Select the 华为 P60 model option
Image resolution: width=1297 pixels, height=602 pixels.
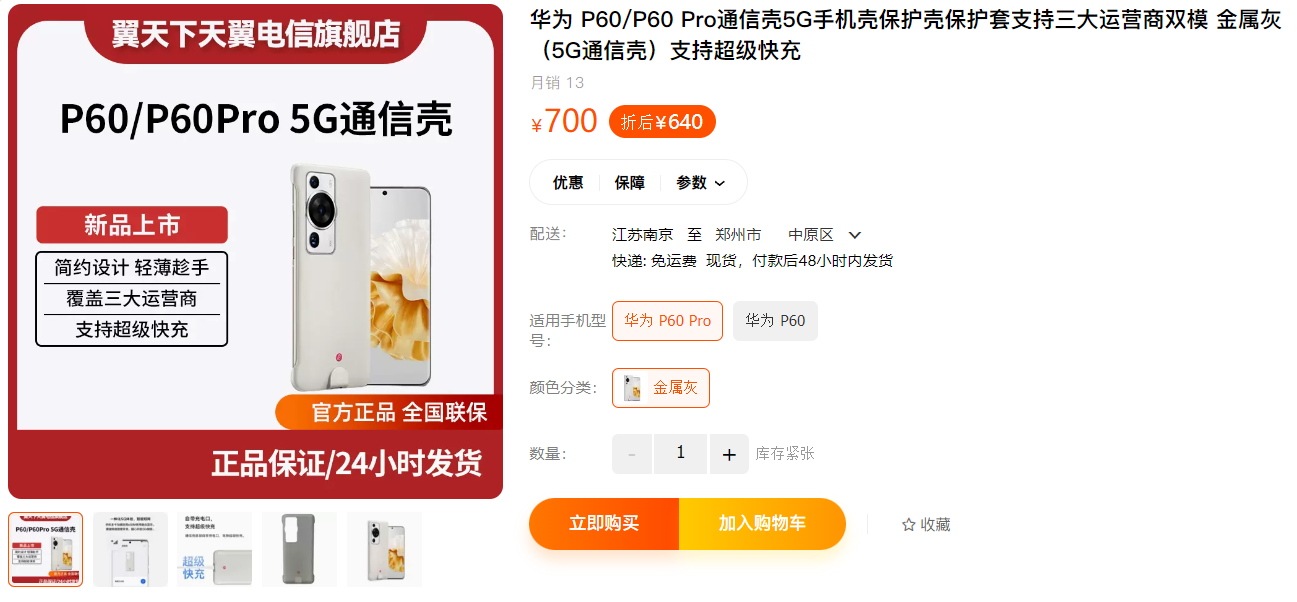pyautogui.click(x=775, y=321)
